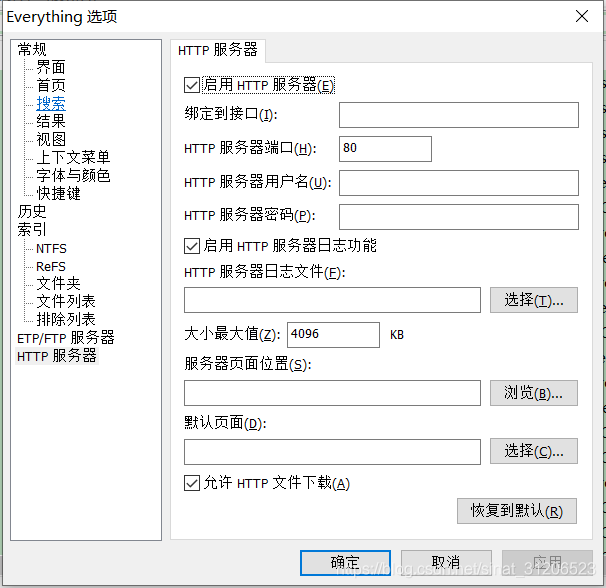Select 文件夹 in the options tree
Image resolution: width=606 pixels, height=588 pixels.
pyautogui.click(x=58, y=283)
